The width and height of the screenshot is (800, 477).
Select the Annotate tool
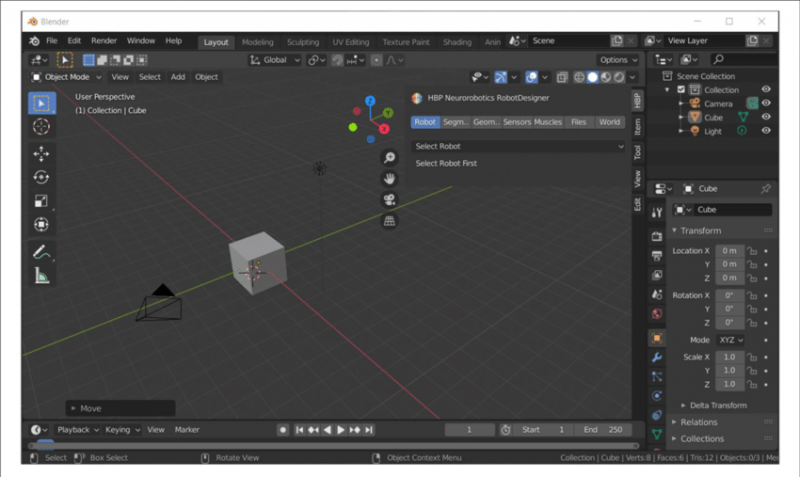(x=41, y=252)
